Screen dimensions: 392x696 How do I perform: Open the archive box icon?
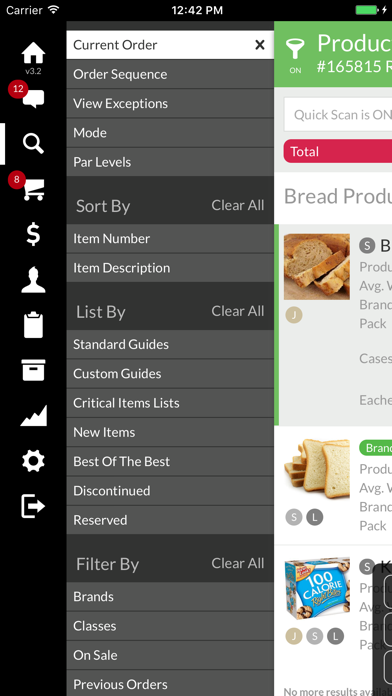[33, 370]
